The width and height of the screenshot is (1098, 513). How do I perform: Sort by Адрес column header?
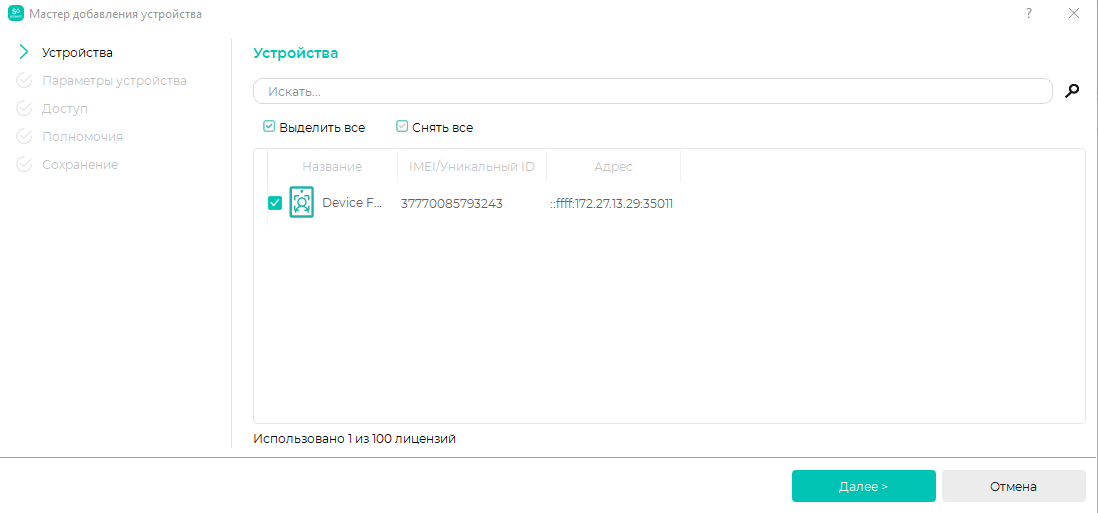click(x=613, y=167)
